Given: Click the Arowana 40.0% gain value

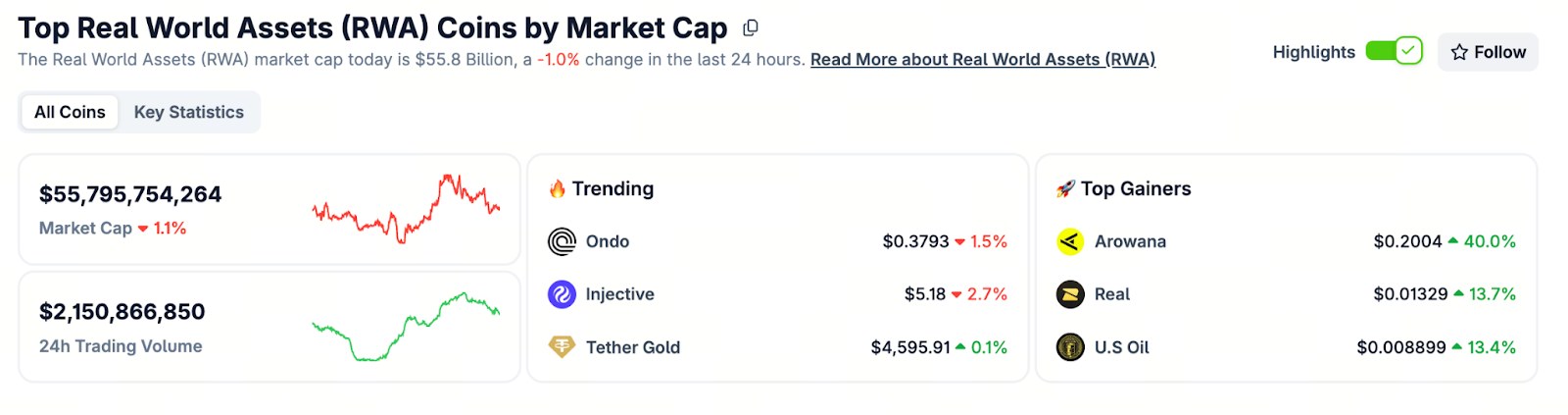Looking at the screenshot, I should tap(1489, 241).
